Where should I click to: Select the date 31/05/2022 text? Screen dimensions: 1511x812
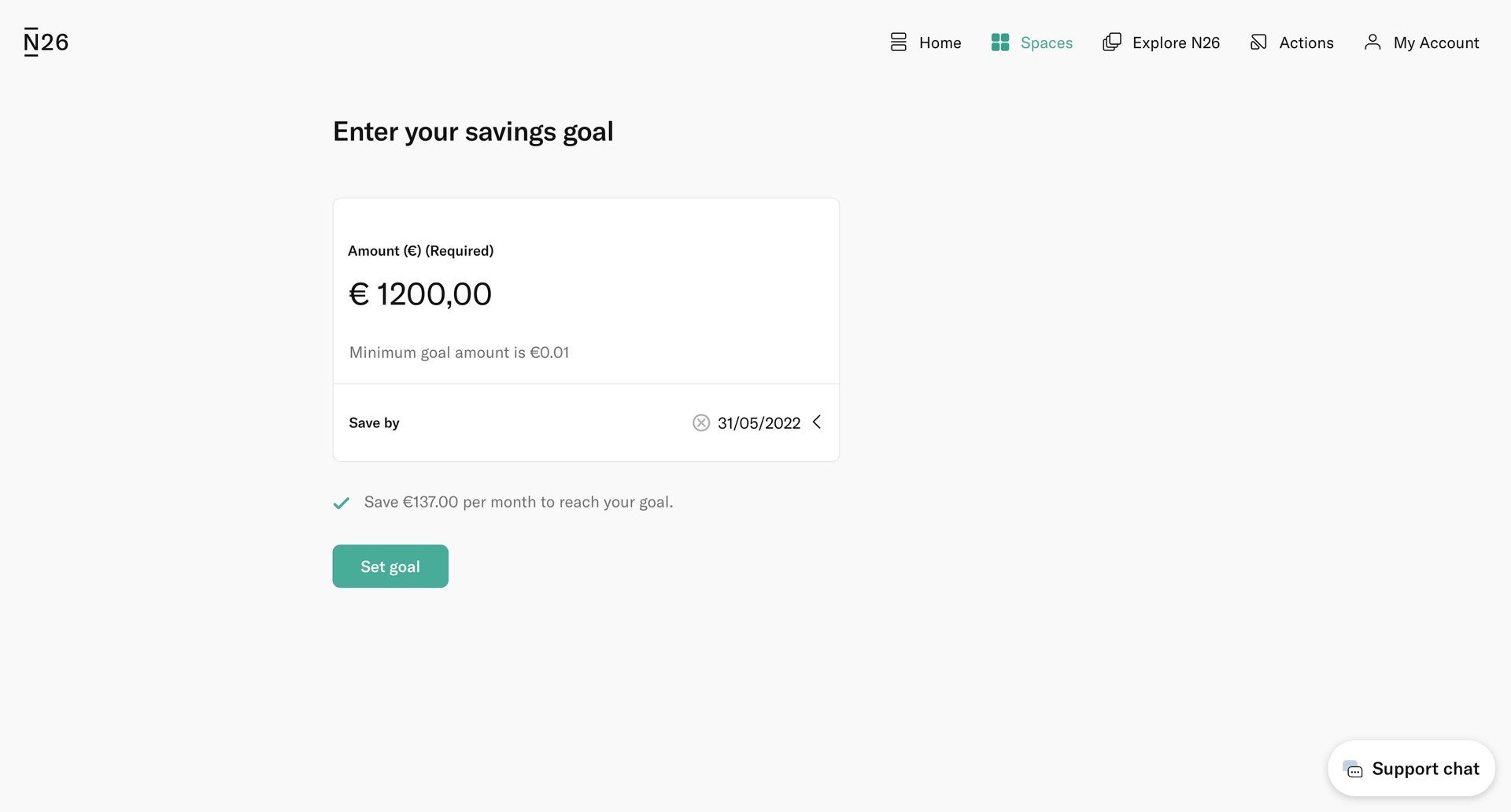tap(758, 423)
